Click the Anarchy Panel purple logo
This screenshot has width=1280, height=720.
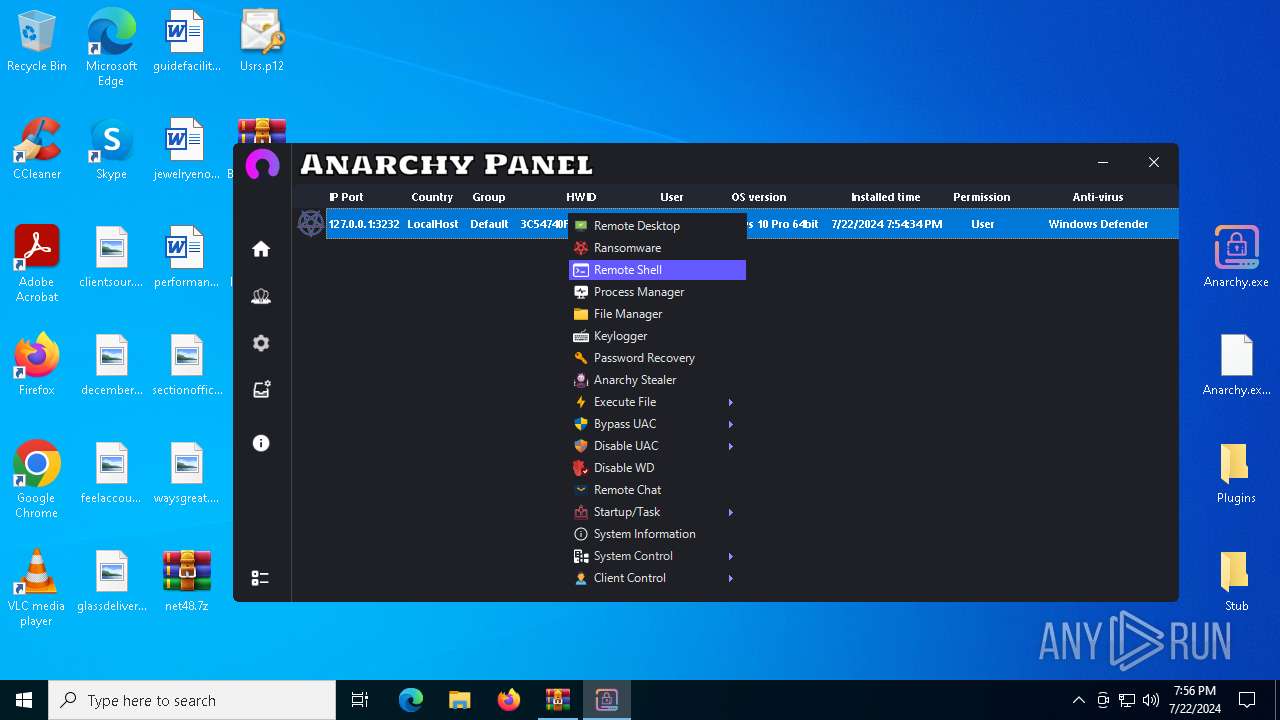click(262, 165)
